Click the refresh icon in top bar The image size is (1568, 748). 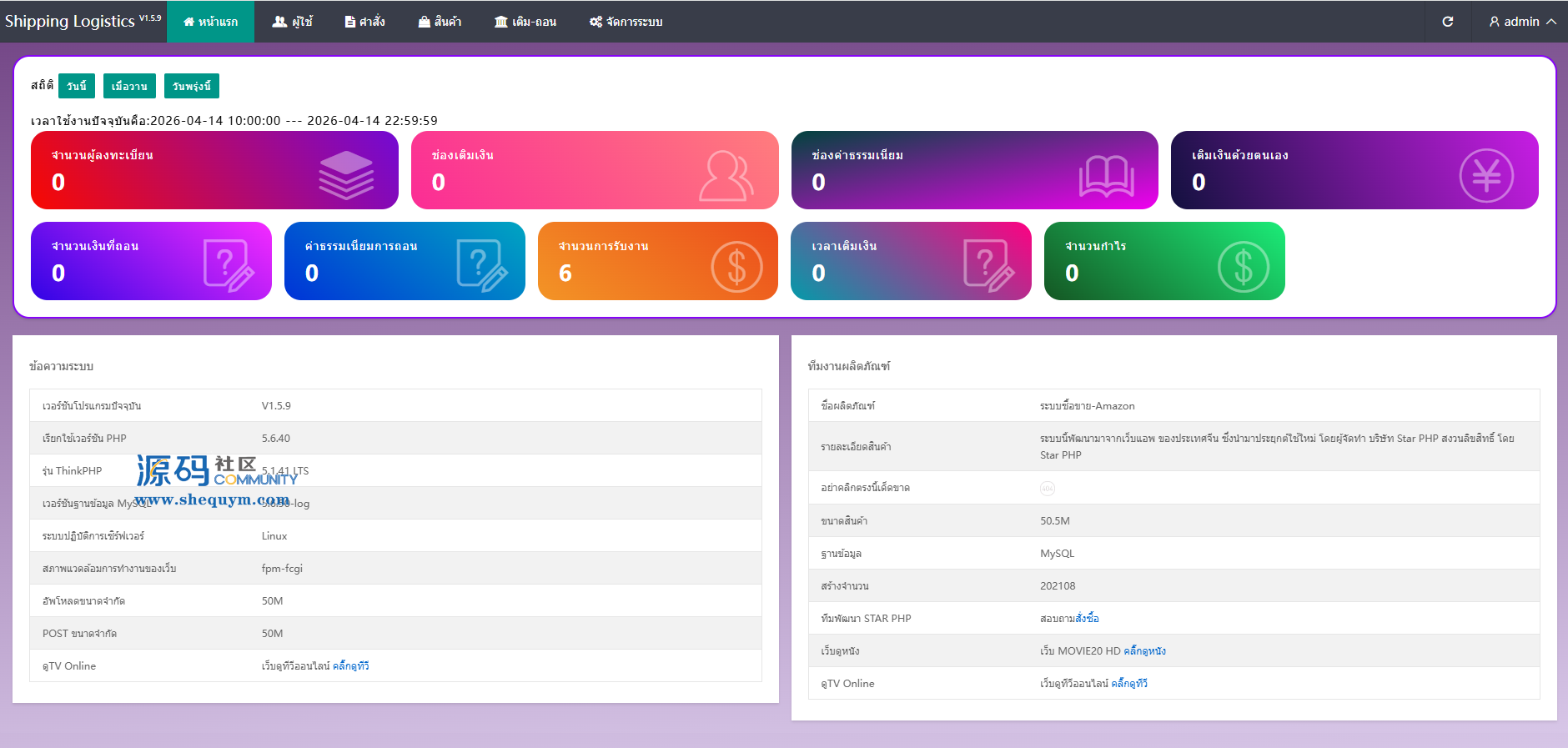point(1448,22)
